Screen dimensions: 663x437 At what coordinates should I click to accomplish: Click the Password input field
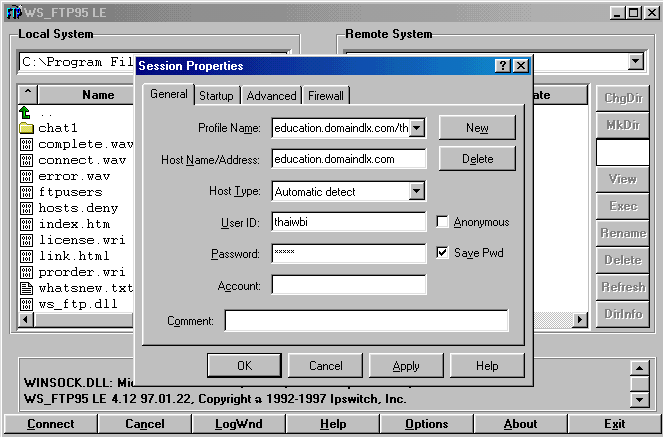(x=349, y=254)
